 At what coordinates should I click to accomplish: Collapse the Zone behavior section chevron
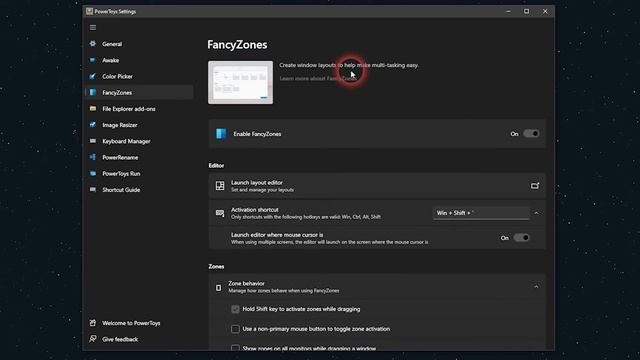[536, 287]
